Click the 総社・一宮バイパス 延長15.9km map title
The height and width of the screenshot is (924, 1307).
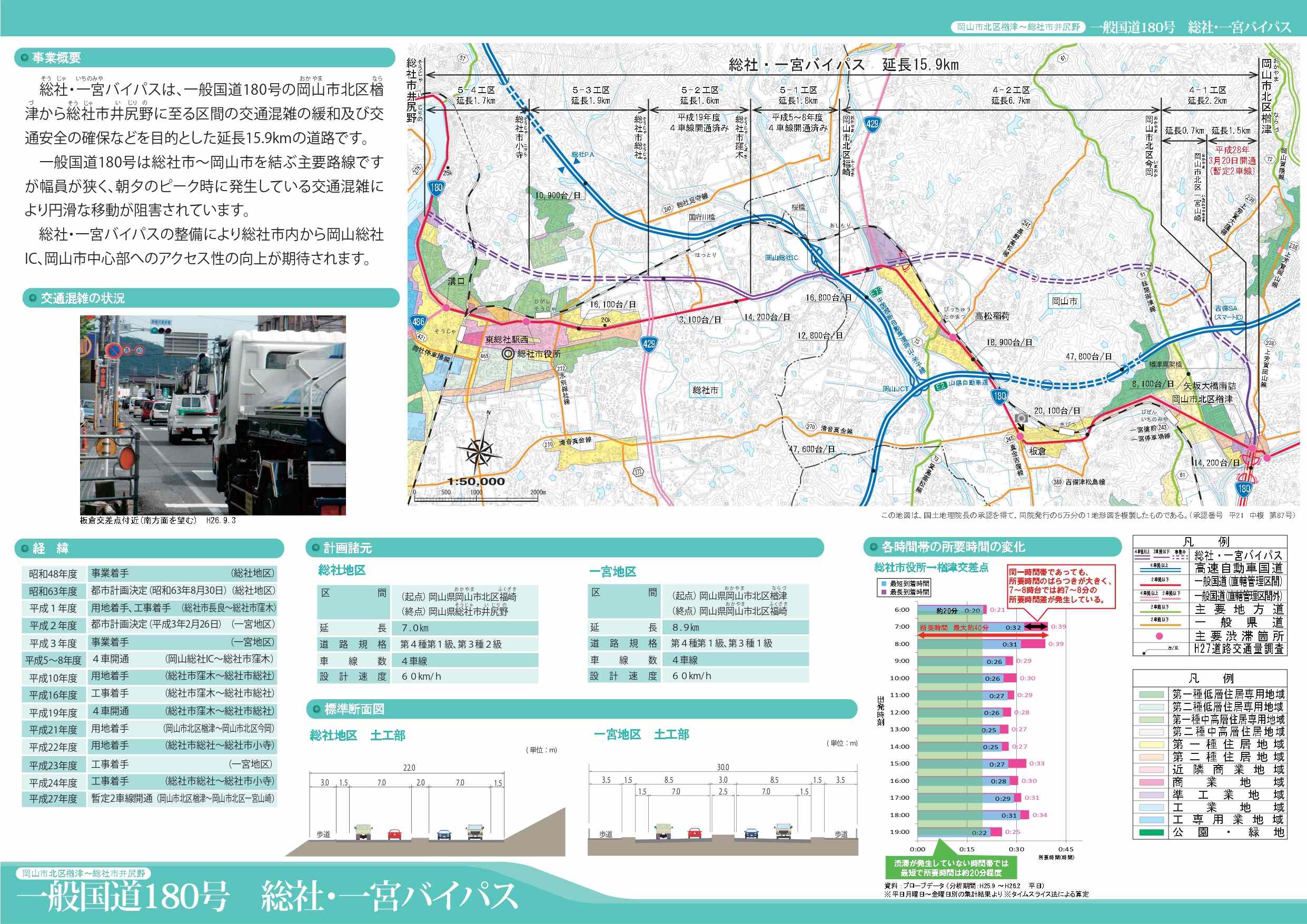[x=844, y=64]
